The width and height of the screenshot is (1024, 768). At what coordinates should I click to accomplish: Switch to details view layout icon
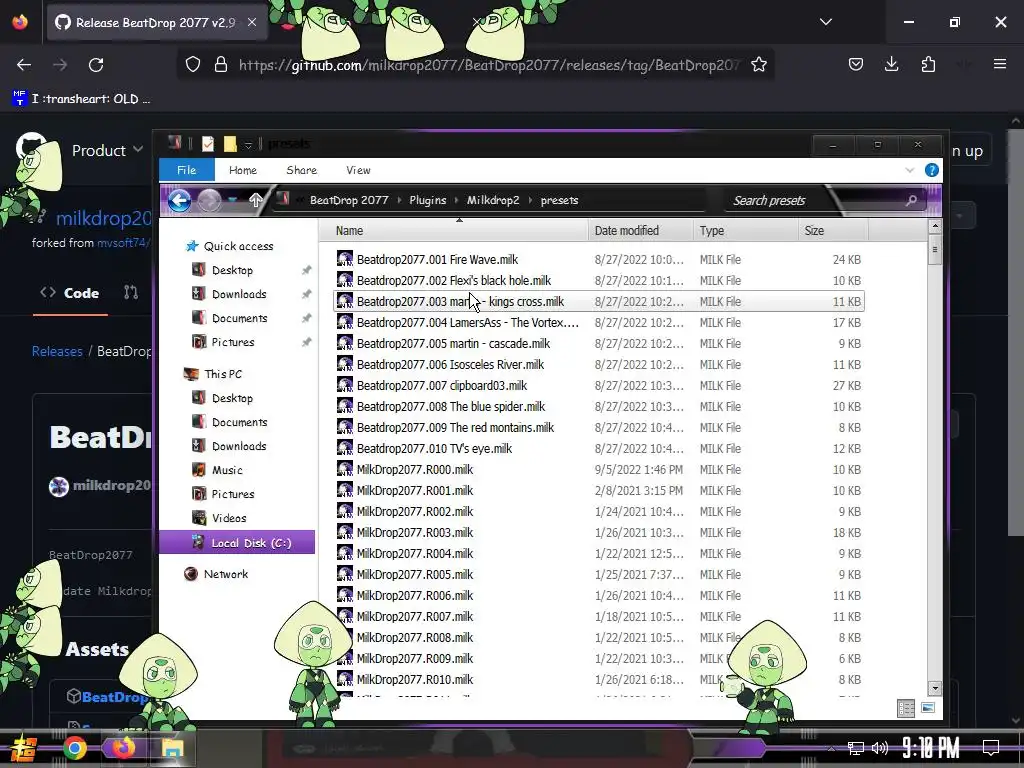[906, 709]
